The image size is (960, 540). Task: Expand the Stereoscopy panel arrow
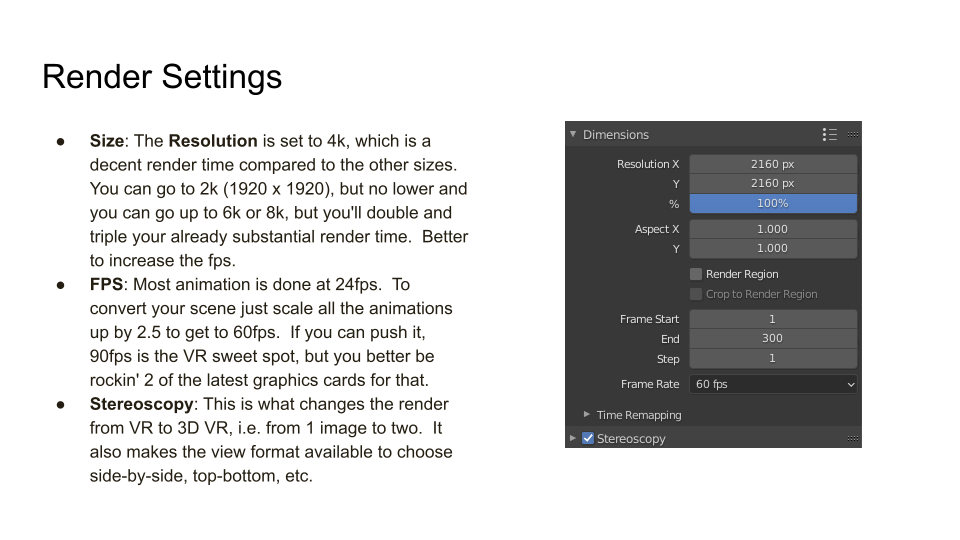[x=573, y=438]
